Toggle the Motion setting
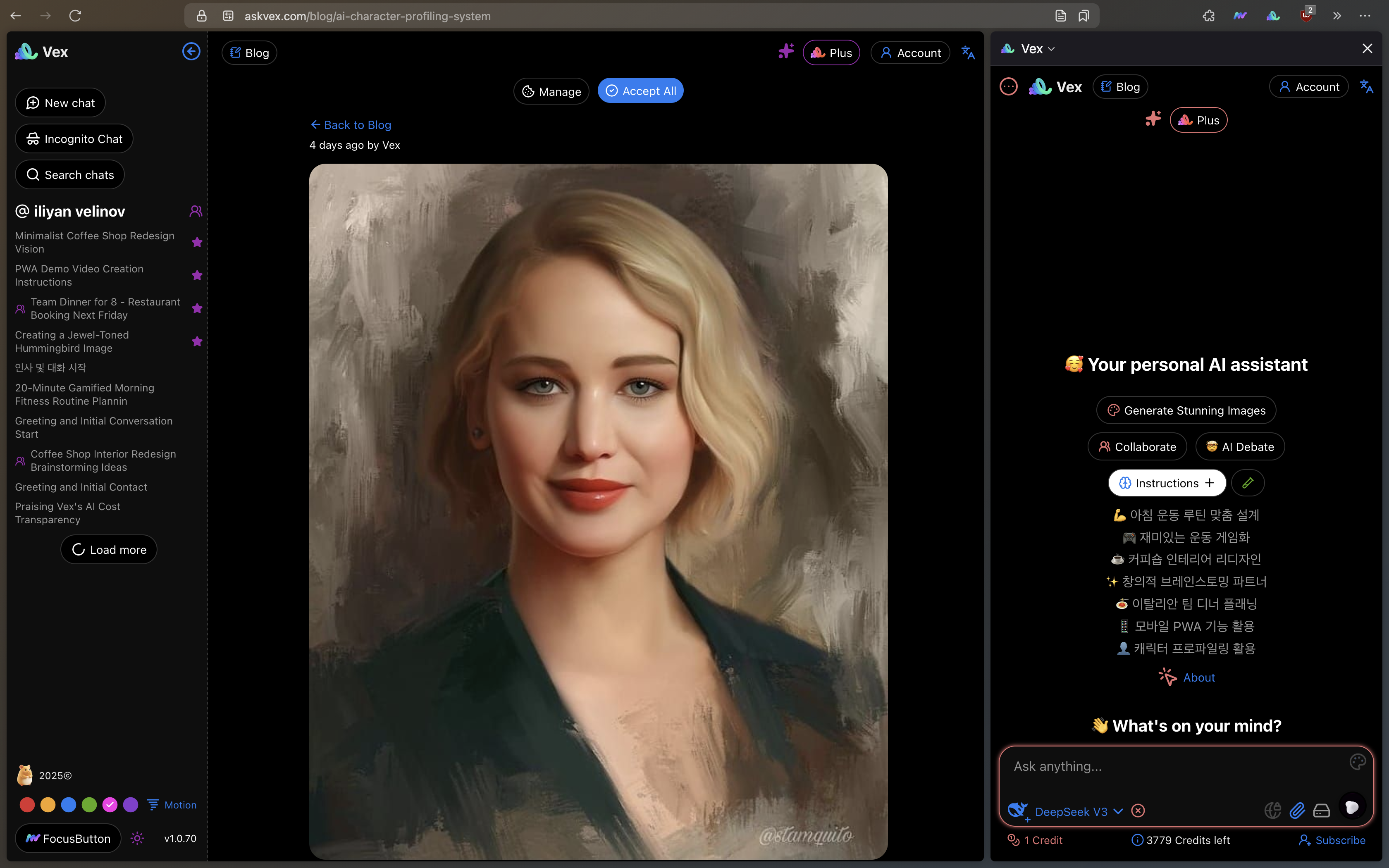The image size is (1389, 868). pos(172,805)
